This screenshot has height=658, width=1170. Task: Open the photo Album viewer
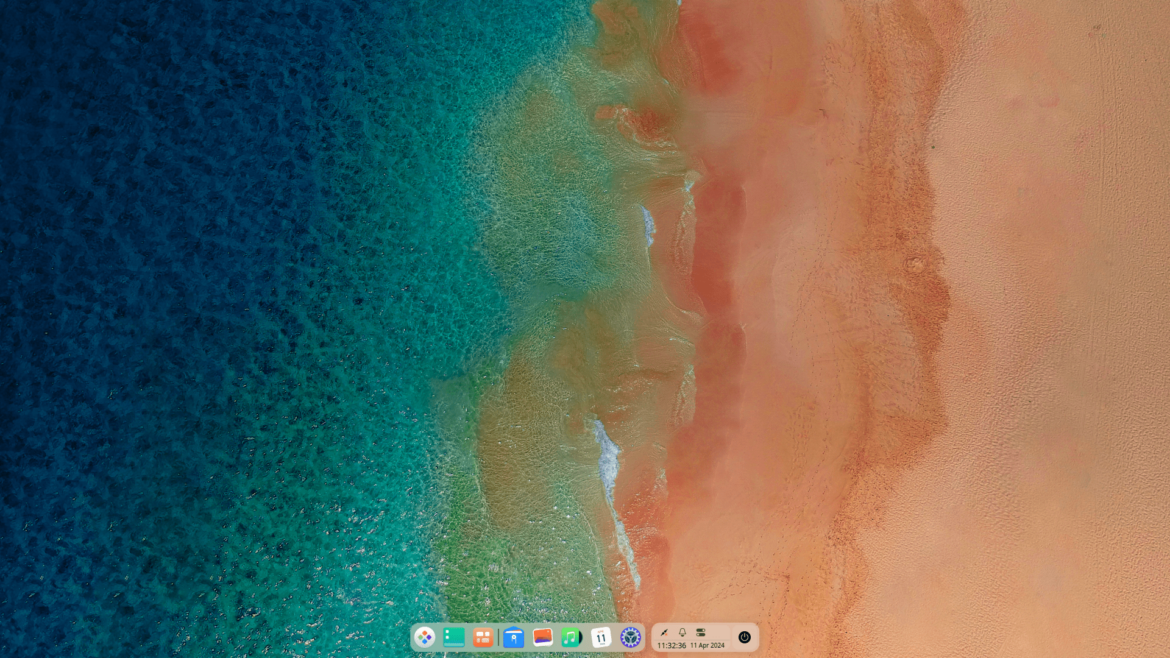coord(541,637)
